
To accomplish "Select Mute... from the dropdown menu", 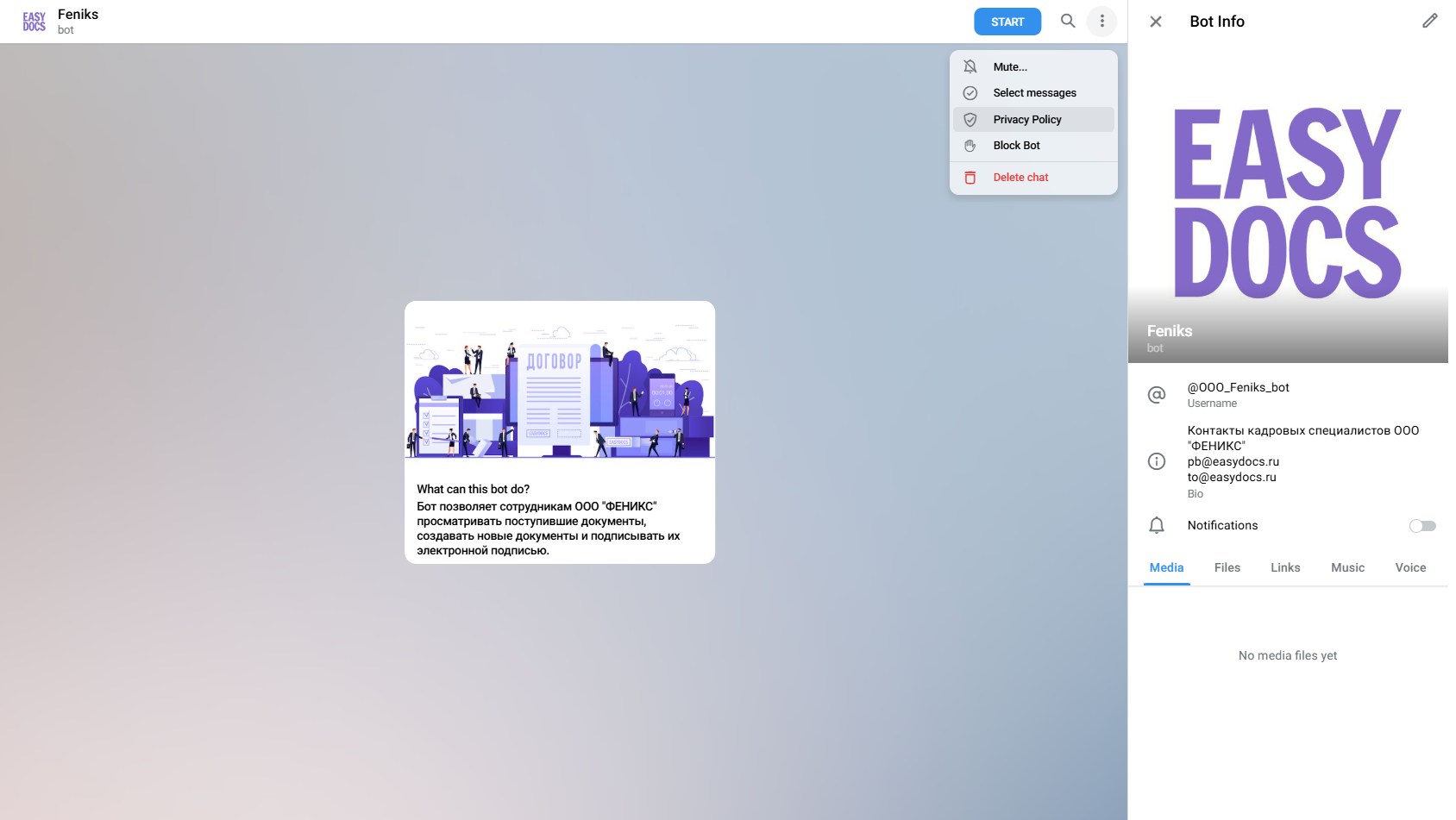I will click(1010, 67).
